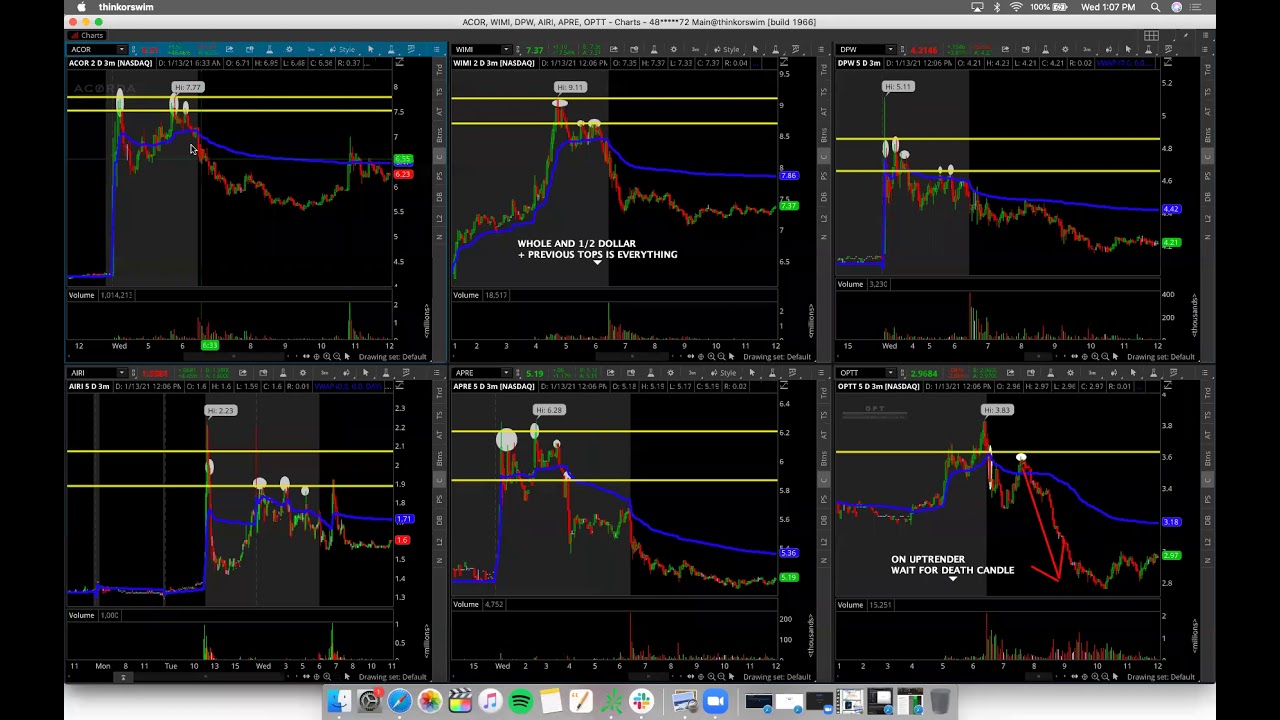Open the Wi-Fi status icon in menu bar
The height and width of the screenshot is (720, 1280).
(x=1016, y=7)
